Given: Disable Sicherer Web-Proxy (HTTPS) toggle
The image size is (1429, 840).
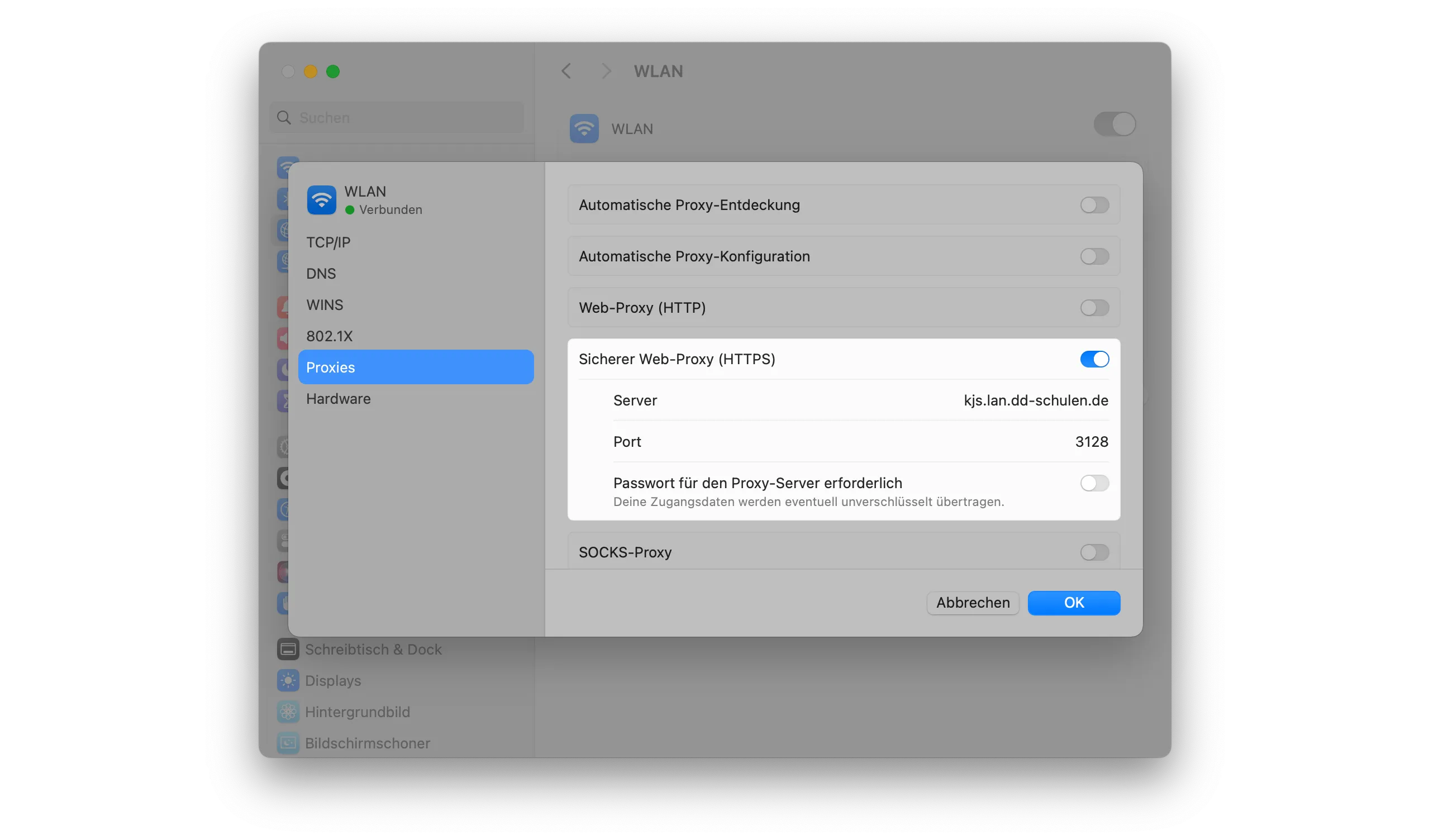Looking at the screenshot, I should point(1094,359).
